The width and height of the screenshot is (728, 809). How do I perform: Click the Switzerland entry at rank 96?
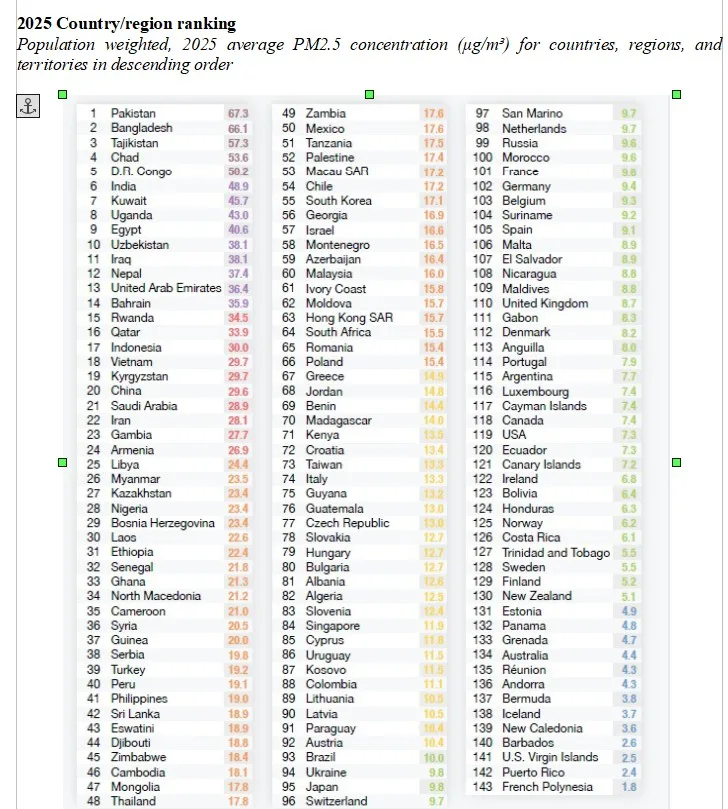coord(336,801)
